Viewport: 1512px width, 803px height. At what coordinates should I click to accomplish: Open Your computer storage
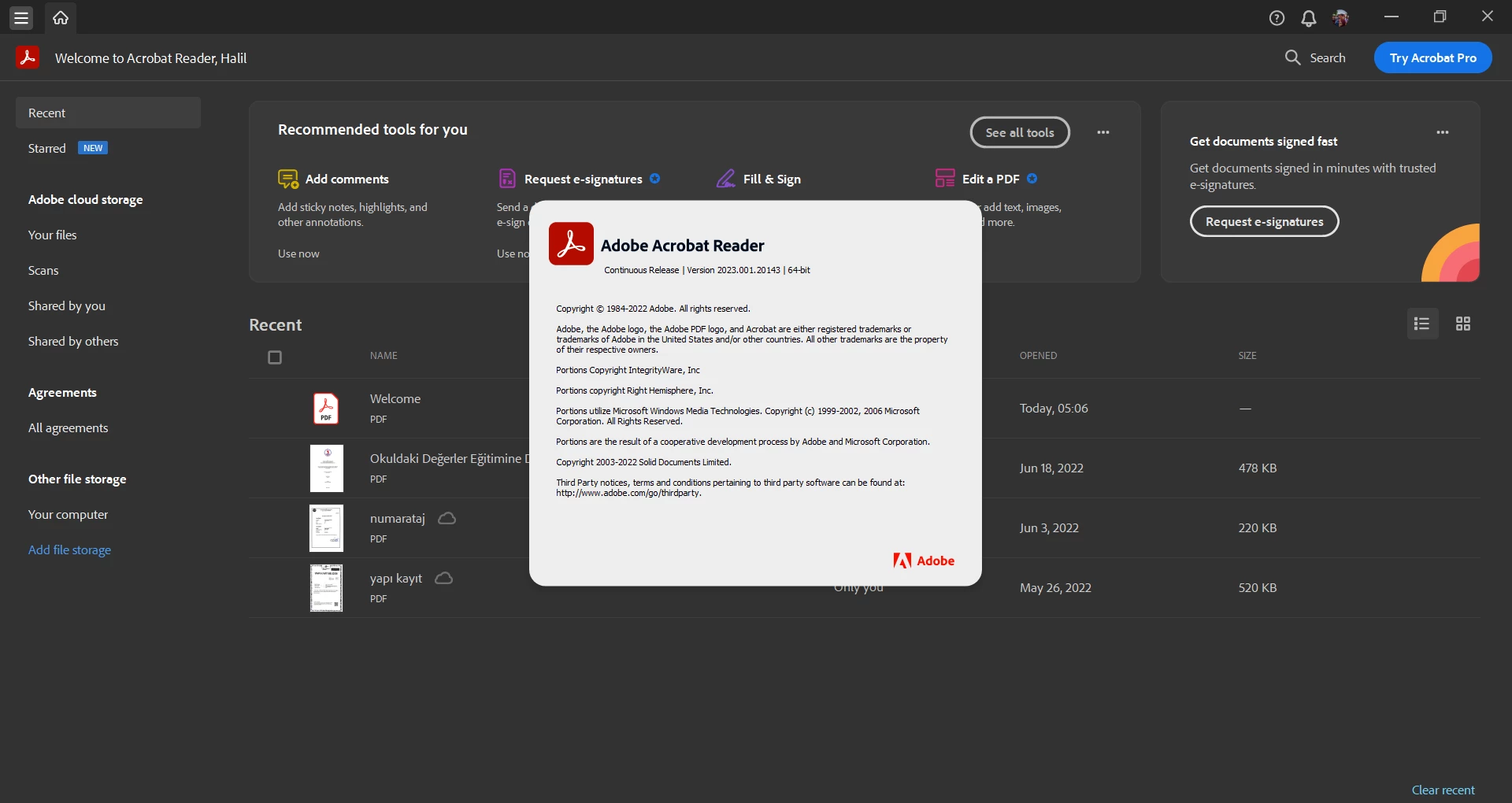69,514
